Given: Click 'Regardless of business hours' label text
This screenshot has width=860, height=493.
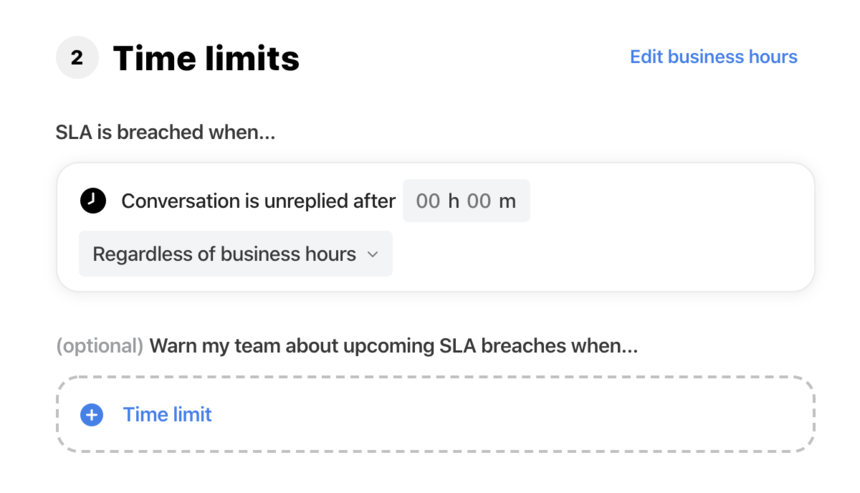Looking at the screenshot, I should tap(224, 254).
